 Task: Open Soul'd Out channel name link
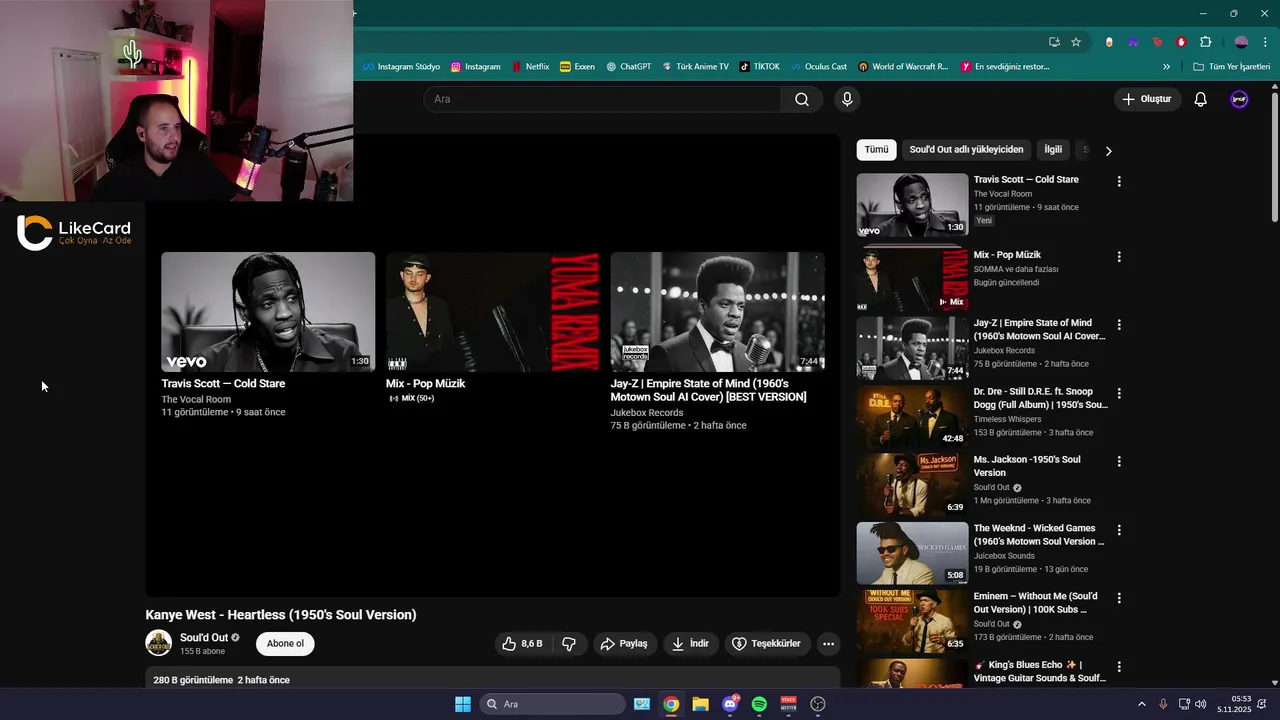204,638
